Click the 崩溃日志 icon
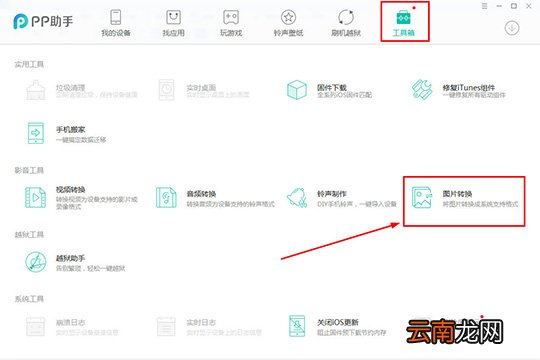 [x=36, y=326]
